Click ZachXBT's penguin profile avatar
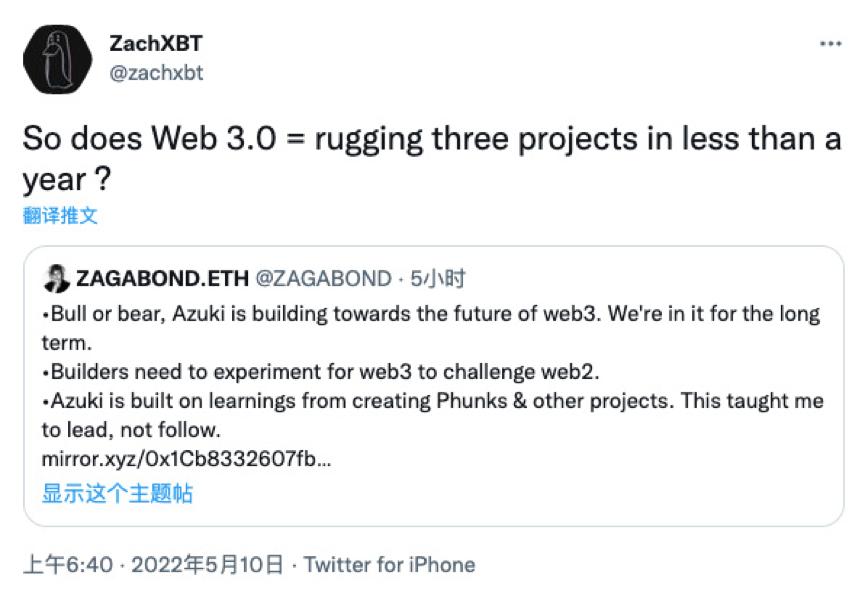 (x=57, y=59)
